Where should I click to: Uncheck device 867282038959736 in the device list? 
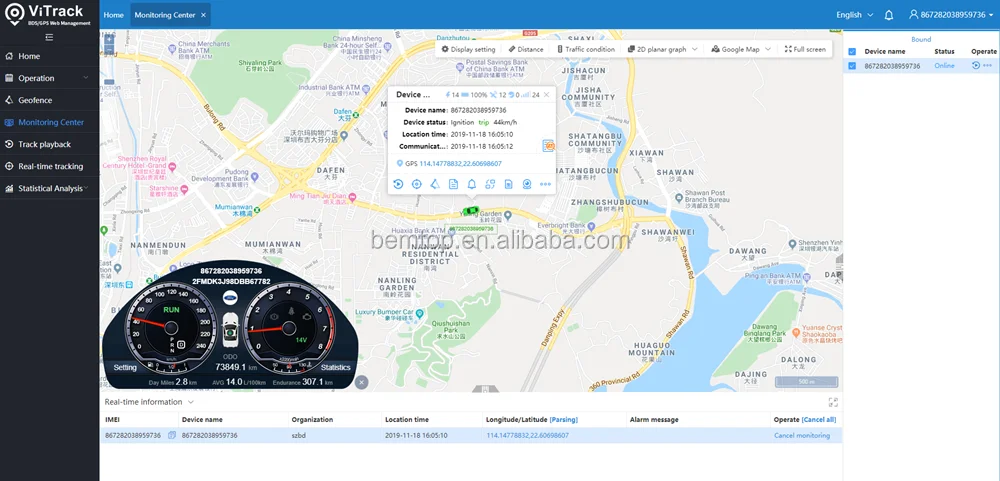pos(852,66)
